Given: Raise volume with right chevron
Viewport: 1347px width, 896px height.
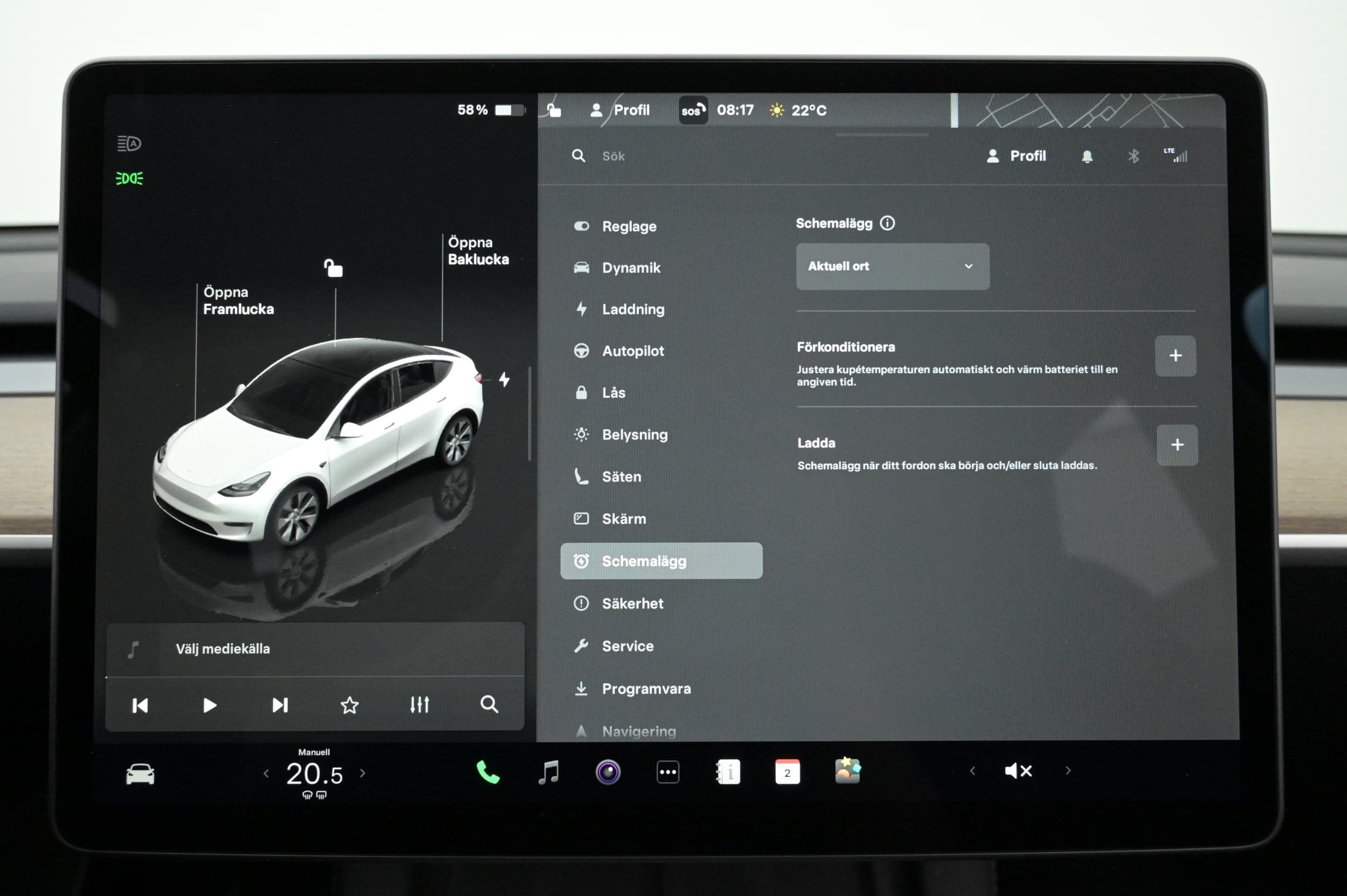Looking at the screenshot, I should tap(1067, 771).
